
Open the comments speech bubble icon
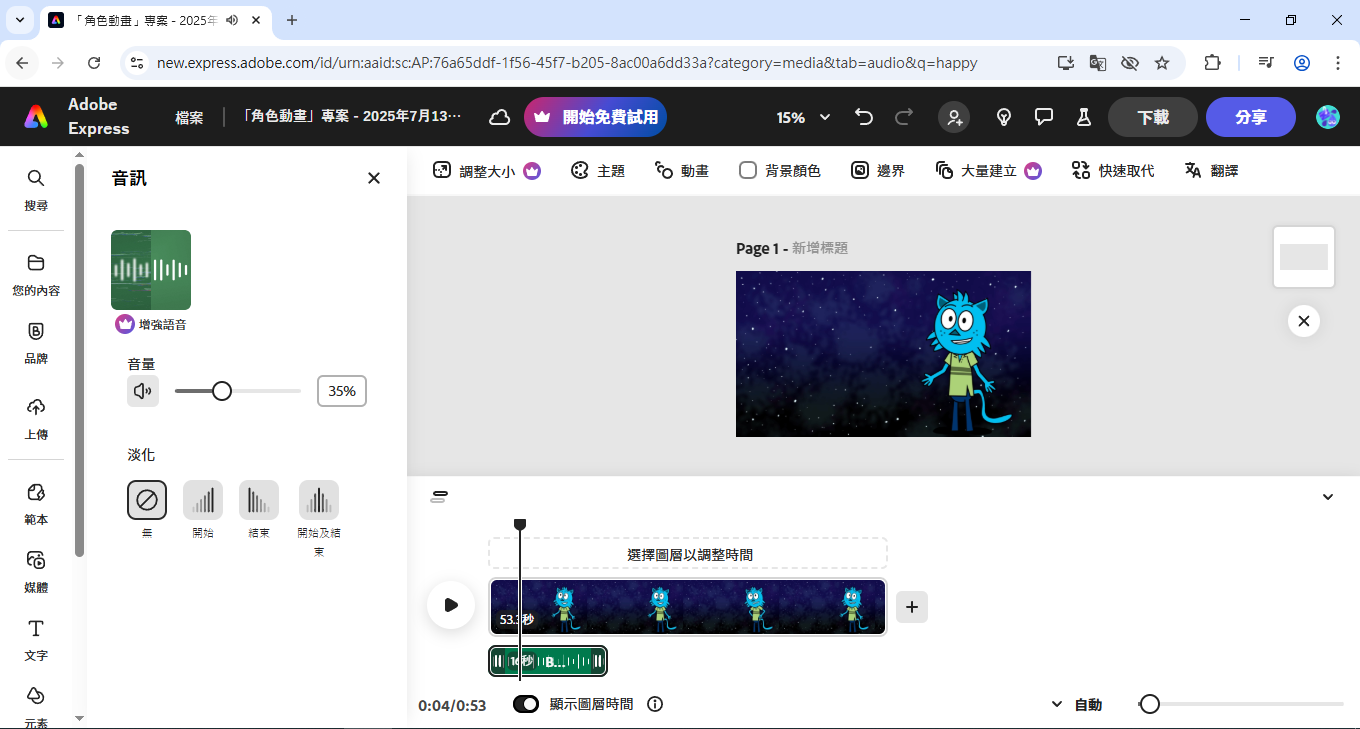tap(1044, 118)
